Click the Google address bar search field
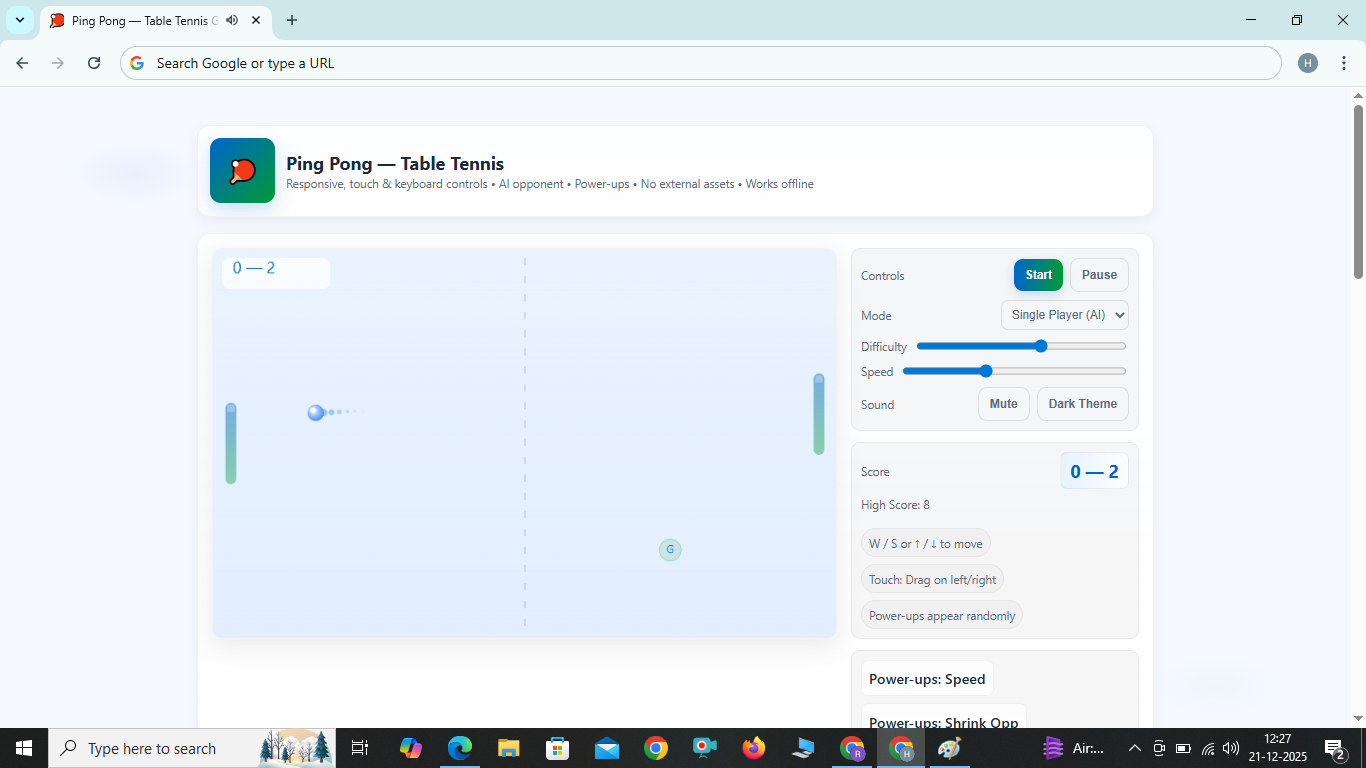 click(x=700, y=63)
